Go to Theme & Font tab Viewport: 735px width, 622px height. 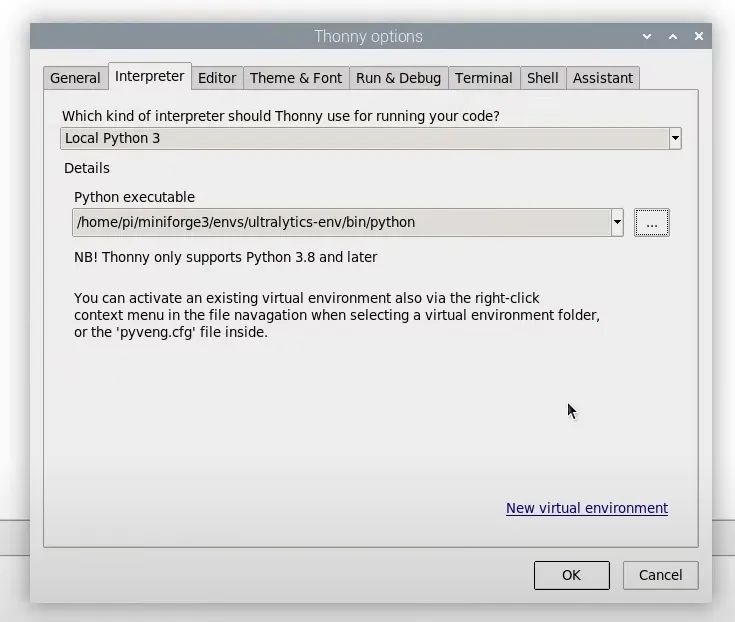(296, 78)
